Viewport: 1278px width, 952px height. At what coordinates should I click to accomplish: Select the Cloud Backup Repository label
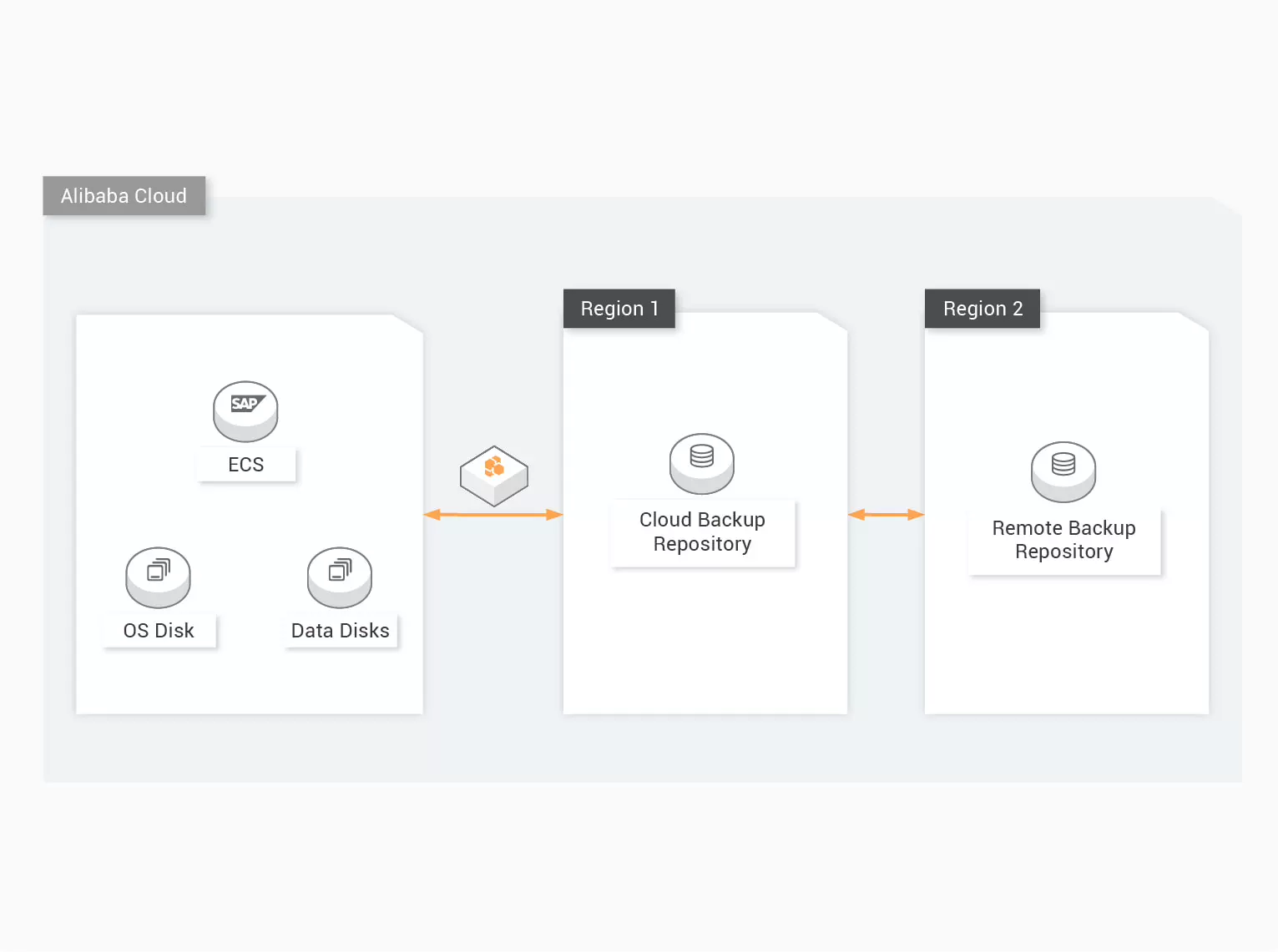(703, 532)
